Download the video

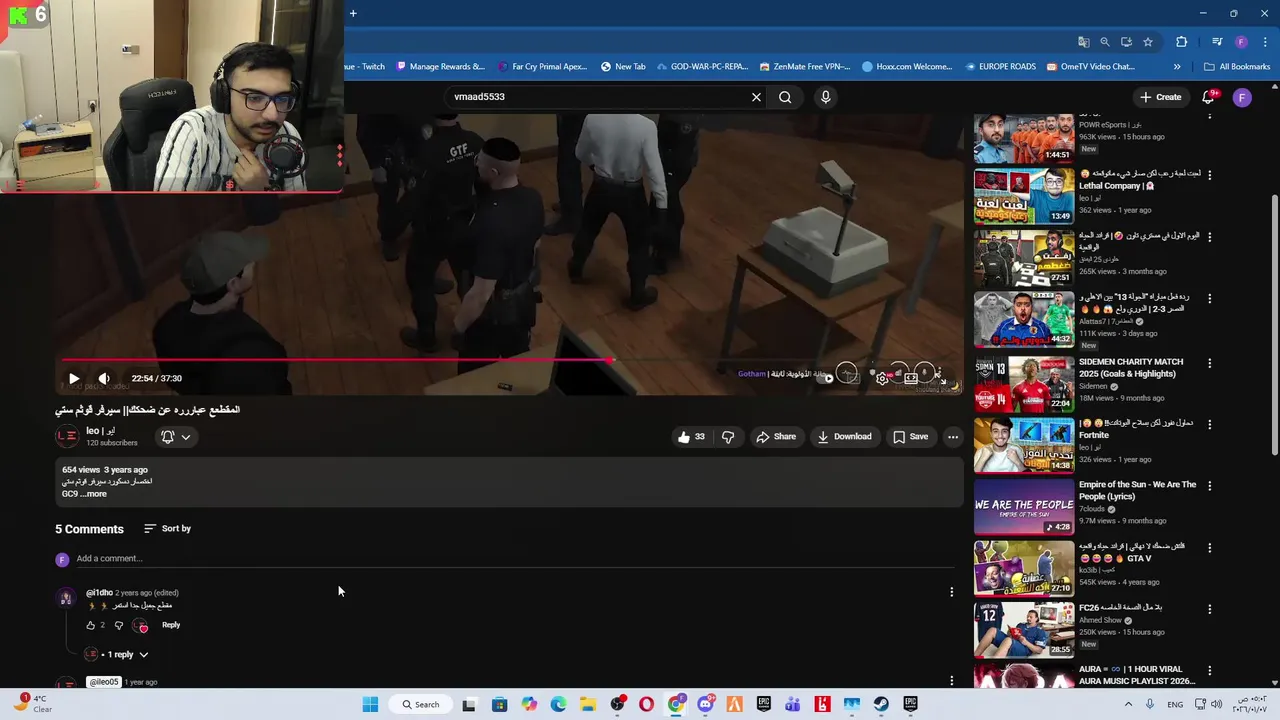844,437
